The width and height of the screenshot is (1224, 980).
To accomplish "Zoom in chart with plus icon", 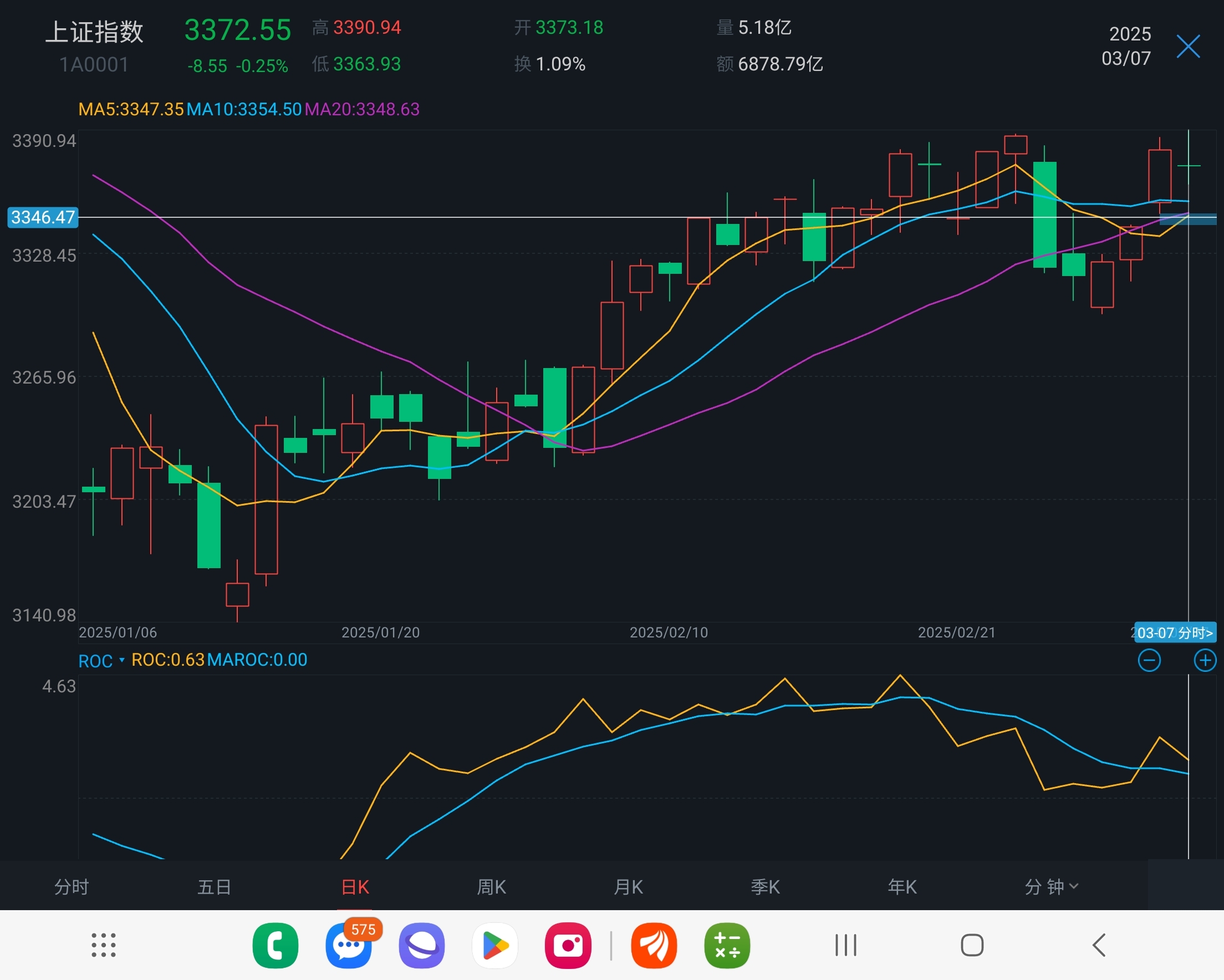I will pyautogui.click(x=1205, y=660).
